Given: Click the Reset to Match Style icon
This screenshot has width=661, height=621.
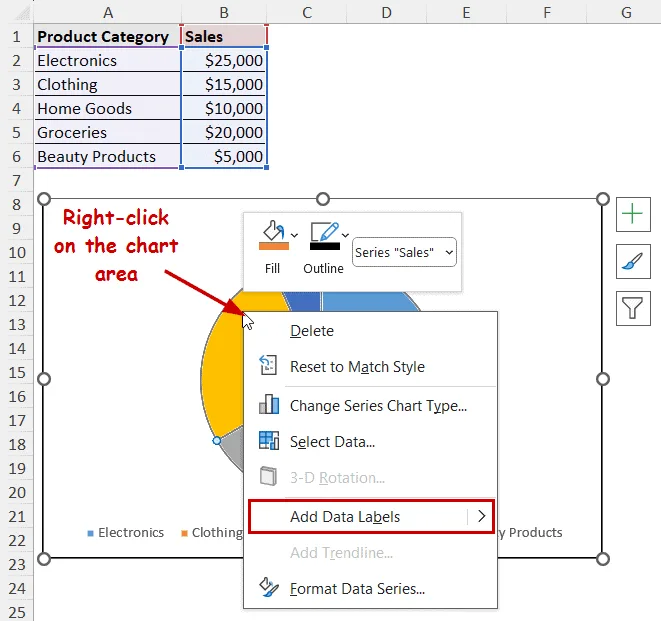Looking at the screenshot, I should pos(268,365).
